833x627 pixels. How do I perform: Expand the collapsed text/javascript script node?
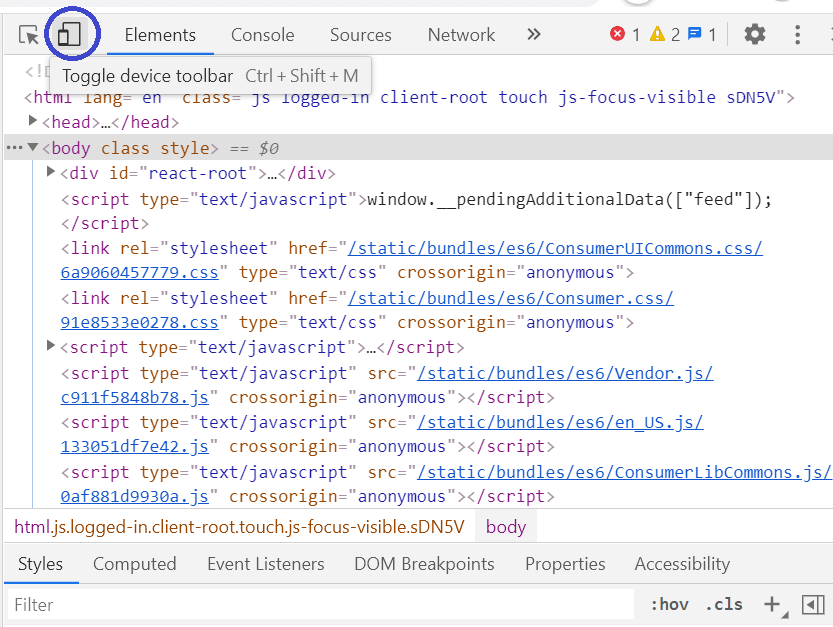(x=51, y=346)
